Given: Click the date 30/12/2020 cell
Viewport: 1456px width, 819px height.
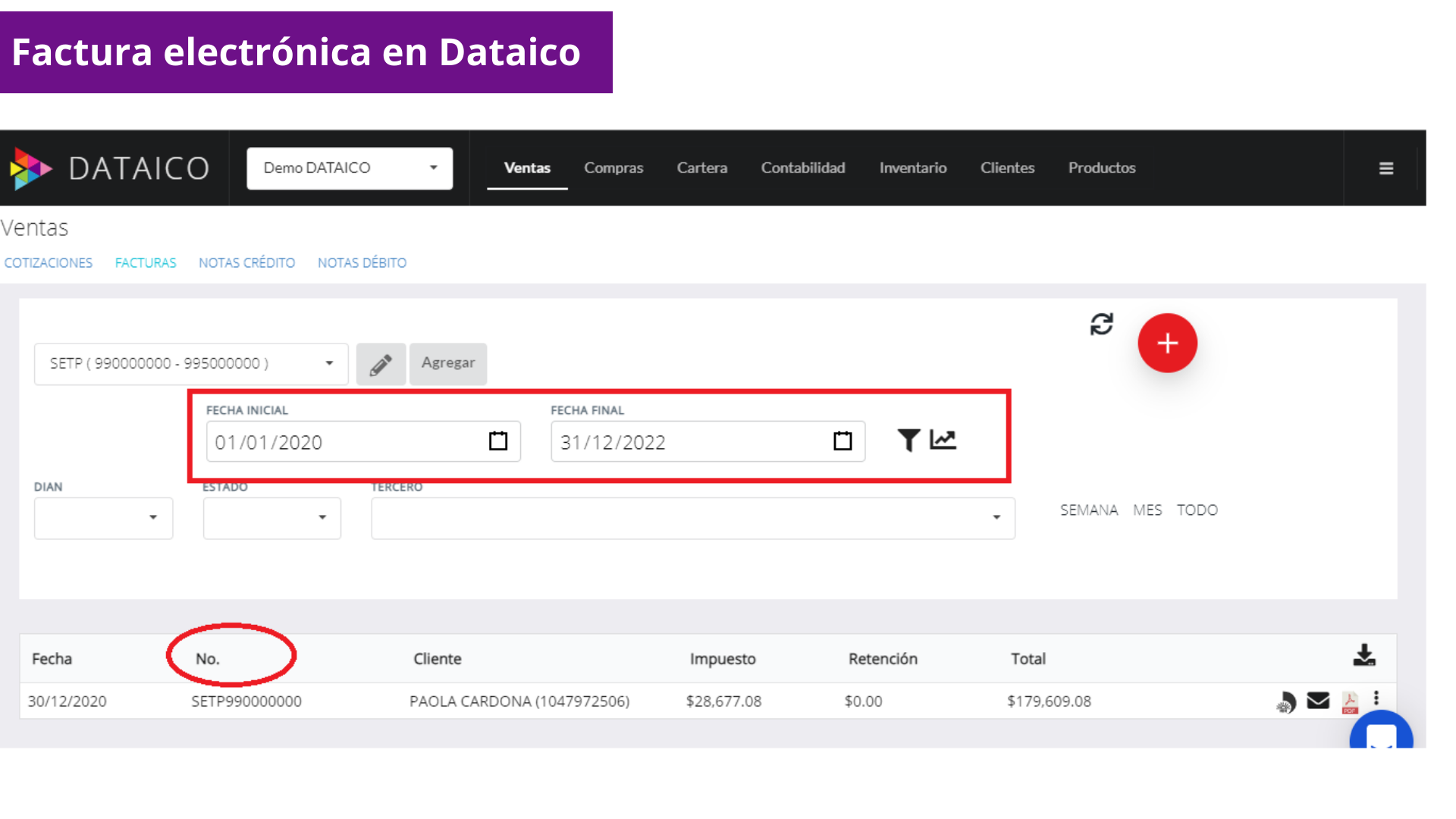Looking at the screenshot, I should click(x=67, y=701).
